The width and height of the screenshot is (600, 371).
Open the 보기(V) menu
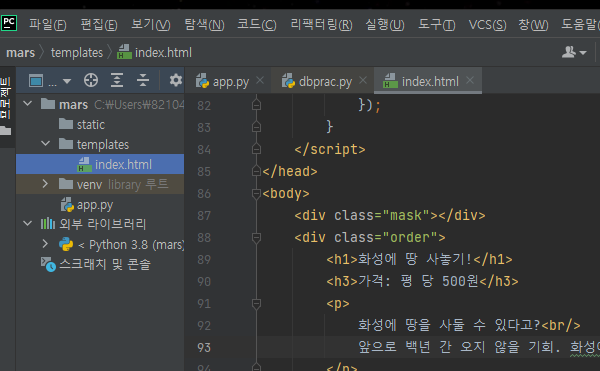pyautogui.click(x=151, y=24)
